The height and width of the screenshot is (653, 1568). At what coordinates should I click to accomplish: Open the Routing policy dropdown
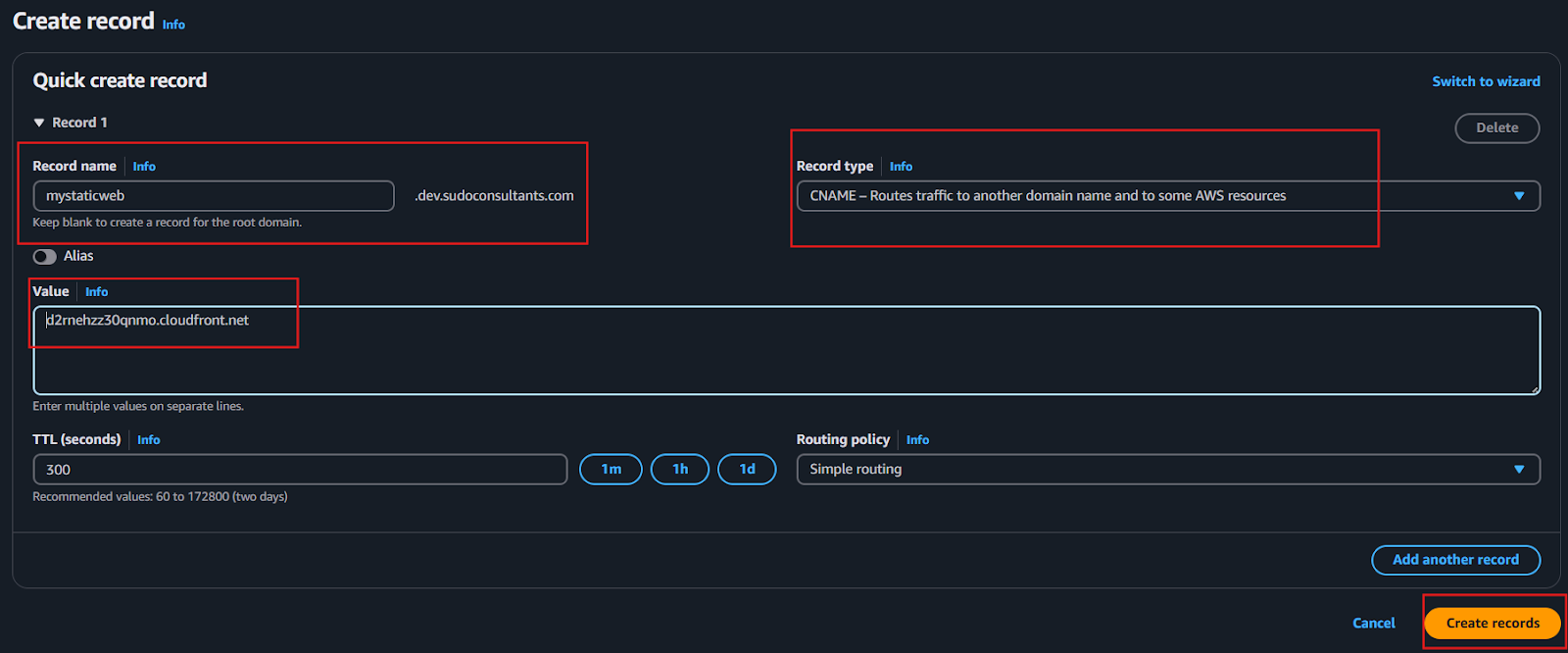point(1168,470)
